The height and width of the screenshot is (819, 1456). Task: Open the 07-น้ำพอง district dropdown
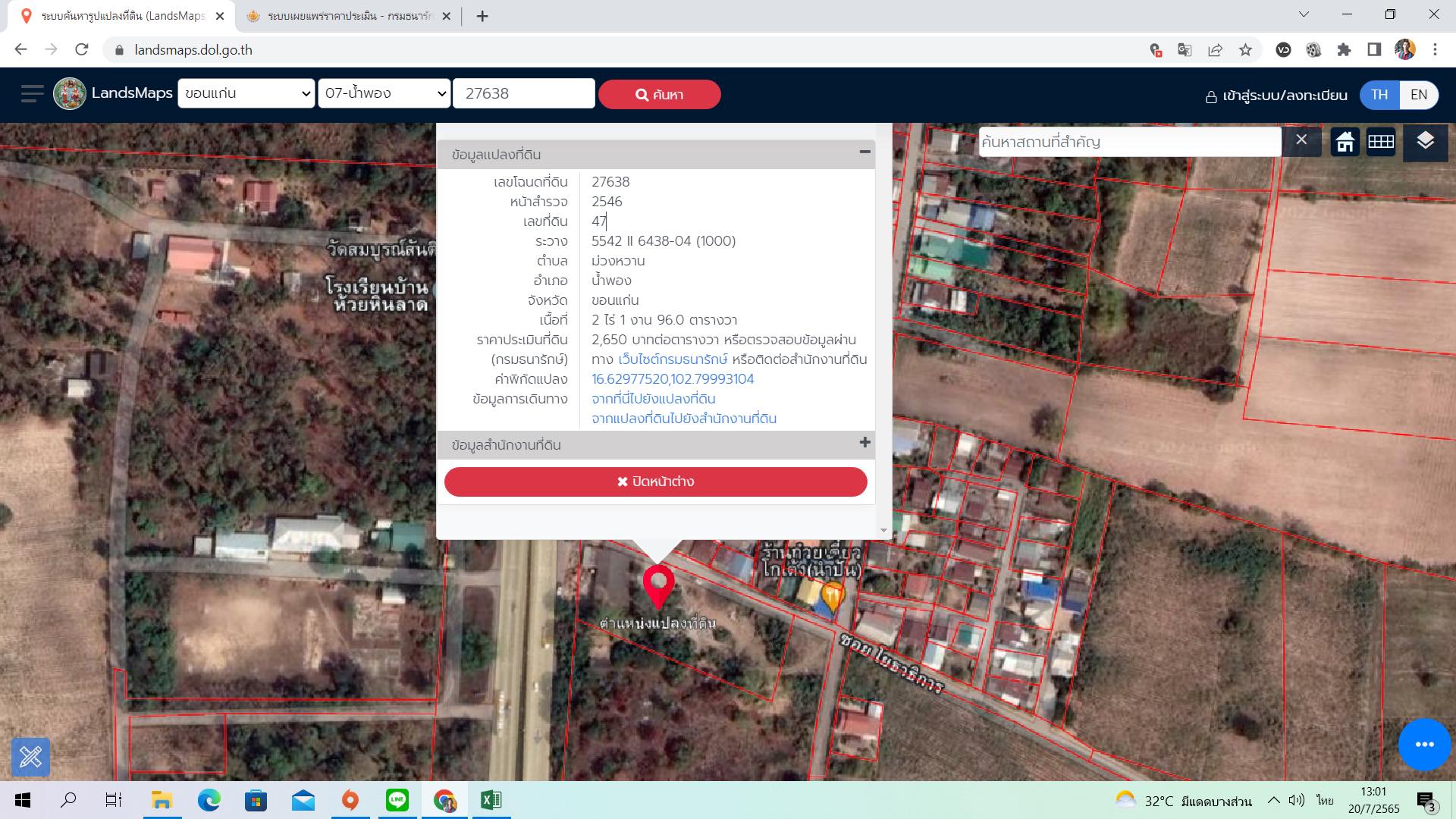click(384, 93)
